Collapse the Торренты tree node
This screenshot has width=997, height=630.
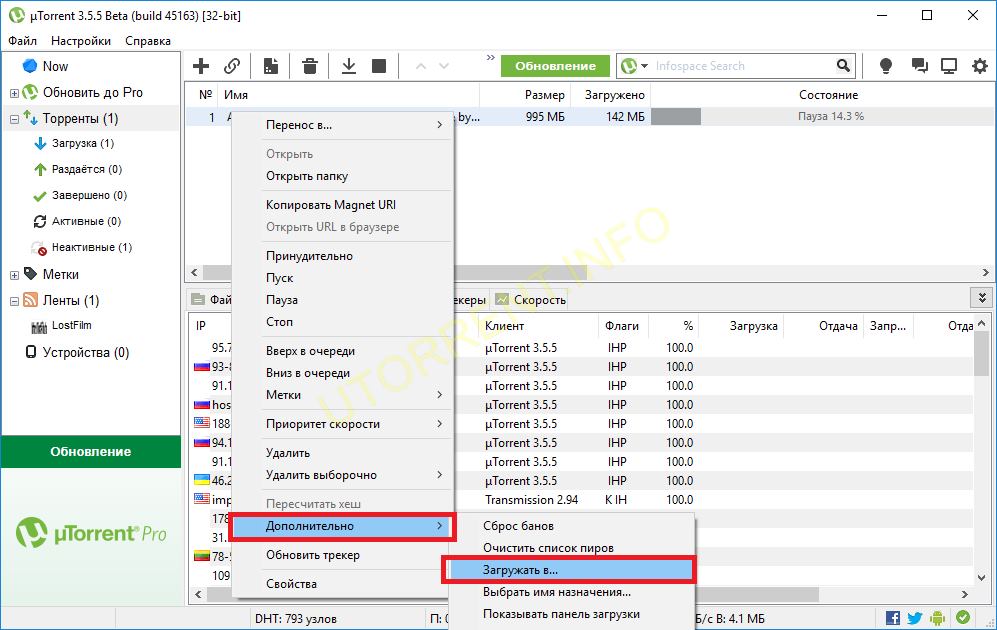click(14, 119)
